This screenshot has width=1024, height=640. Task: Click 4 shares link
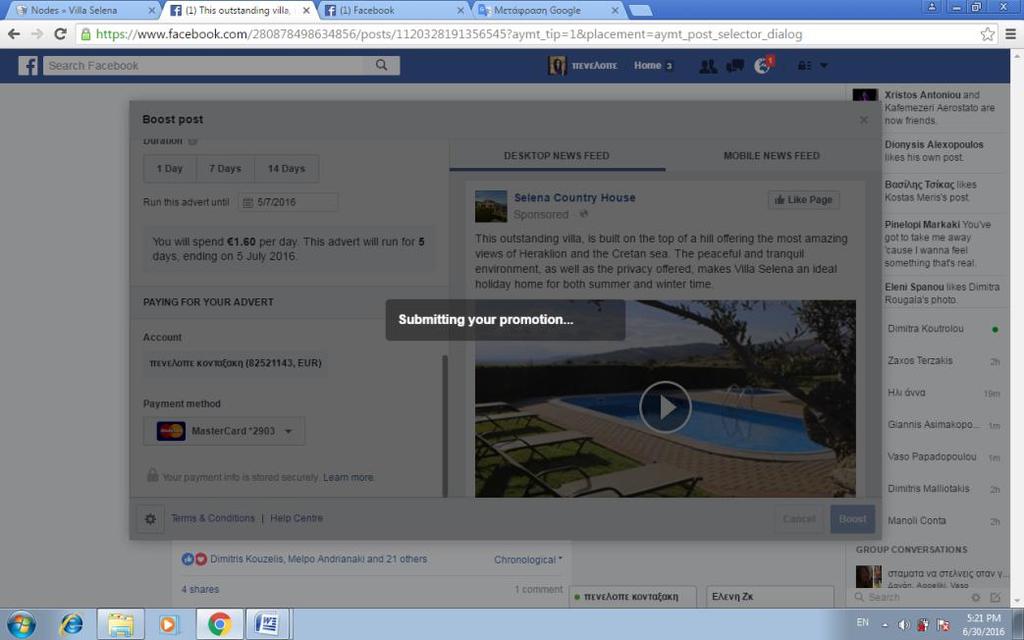pos(200,589)
